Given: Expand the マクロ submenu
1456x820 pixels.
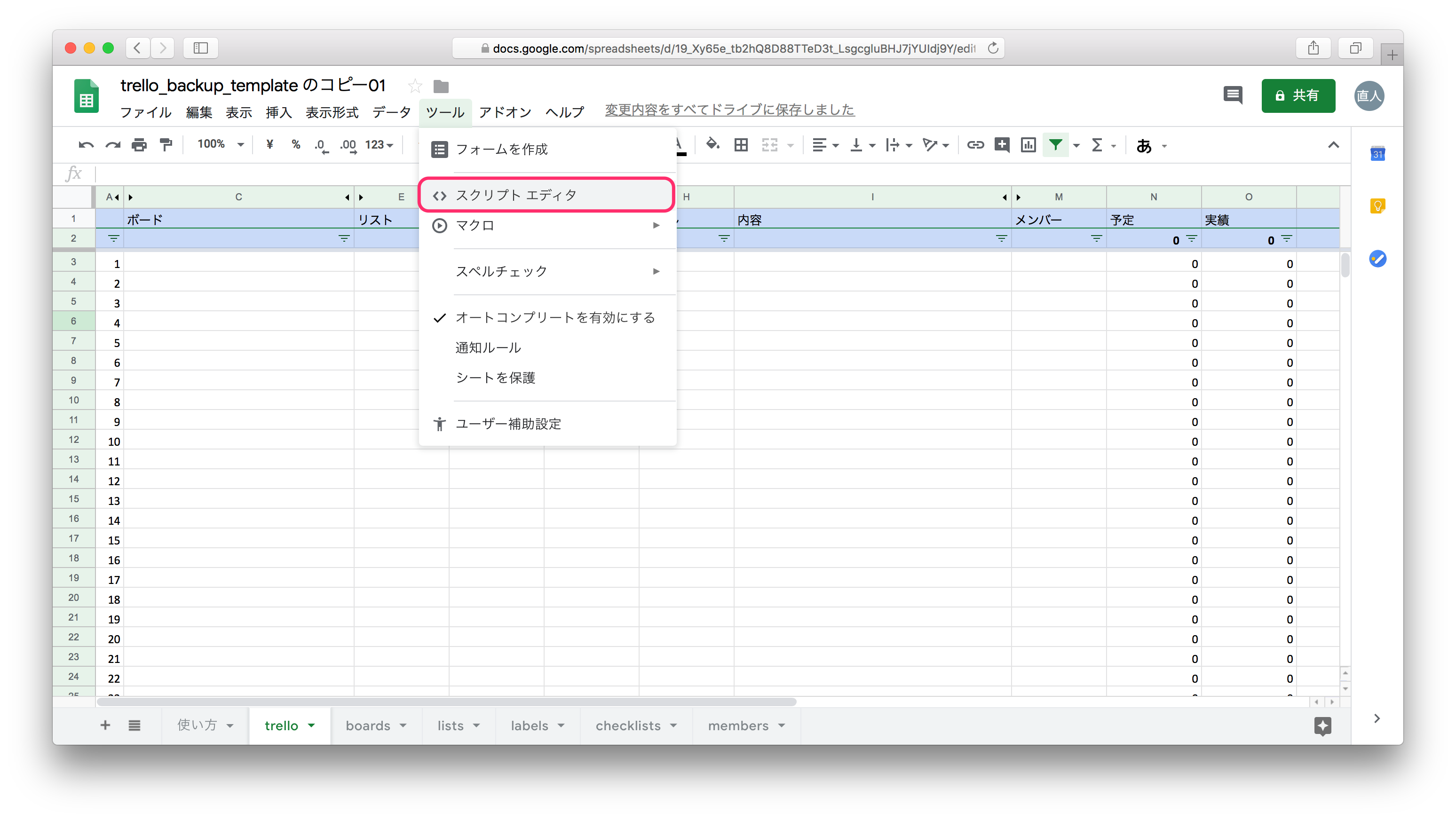Looking at the screenshot, I should pyautogui.click(x=546, y=226).
